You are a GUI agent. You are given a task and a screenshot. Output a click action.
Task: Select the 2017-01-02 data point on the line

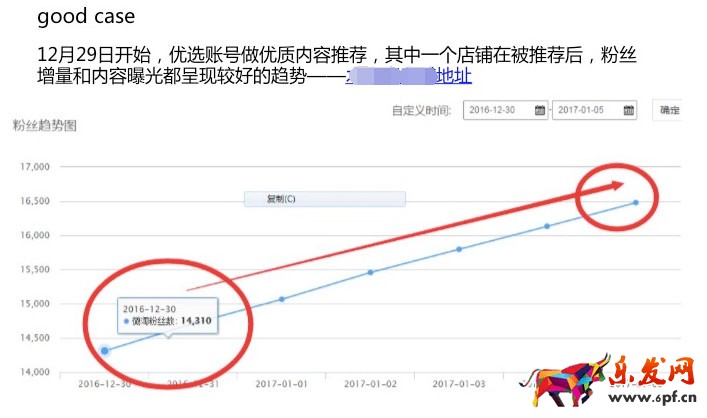(370, 272)
